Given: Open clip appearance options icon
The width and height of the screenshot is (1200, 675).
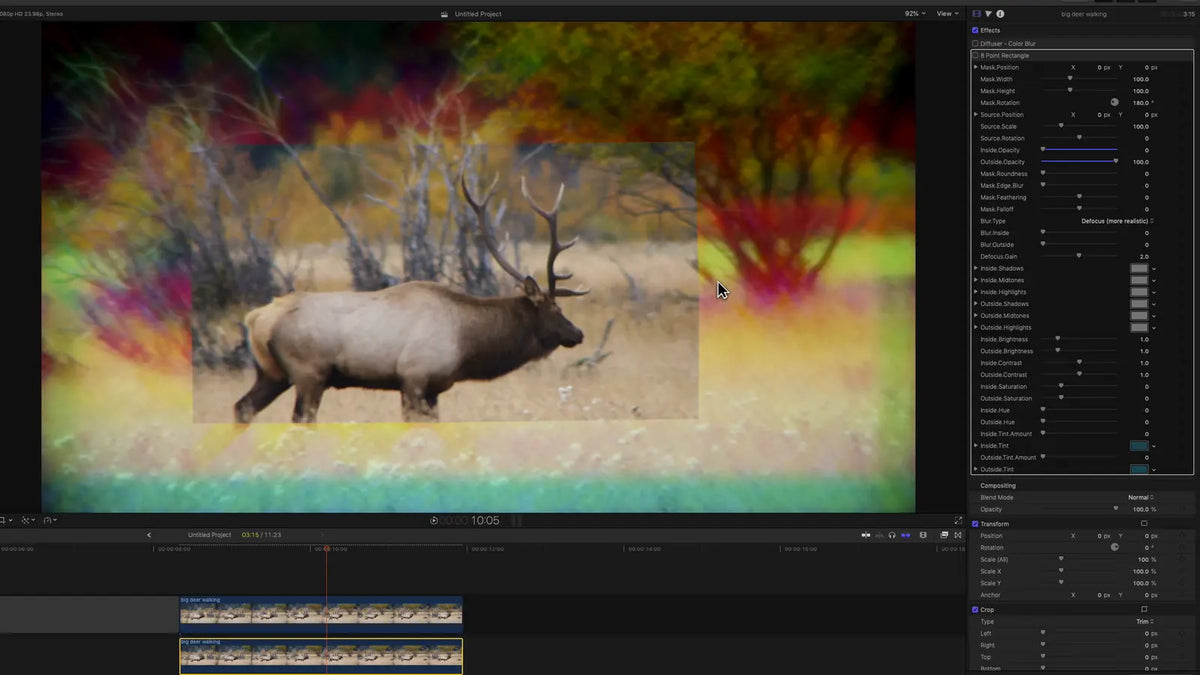Looking at the screenshot, I should (922, 535).
